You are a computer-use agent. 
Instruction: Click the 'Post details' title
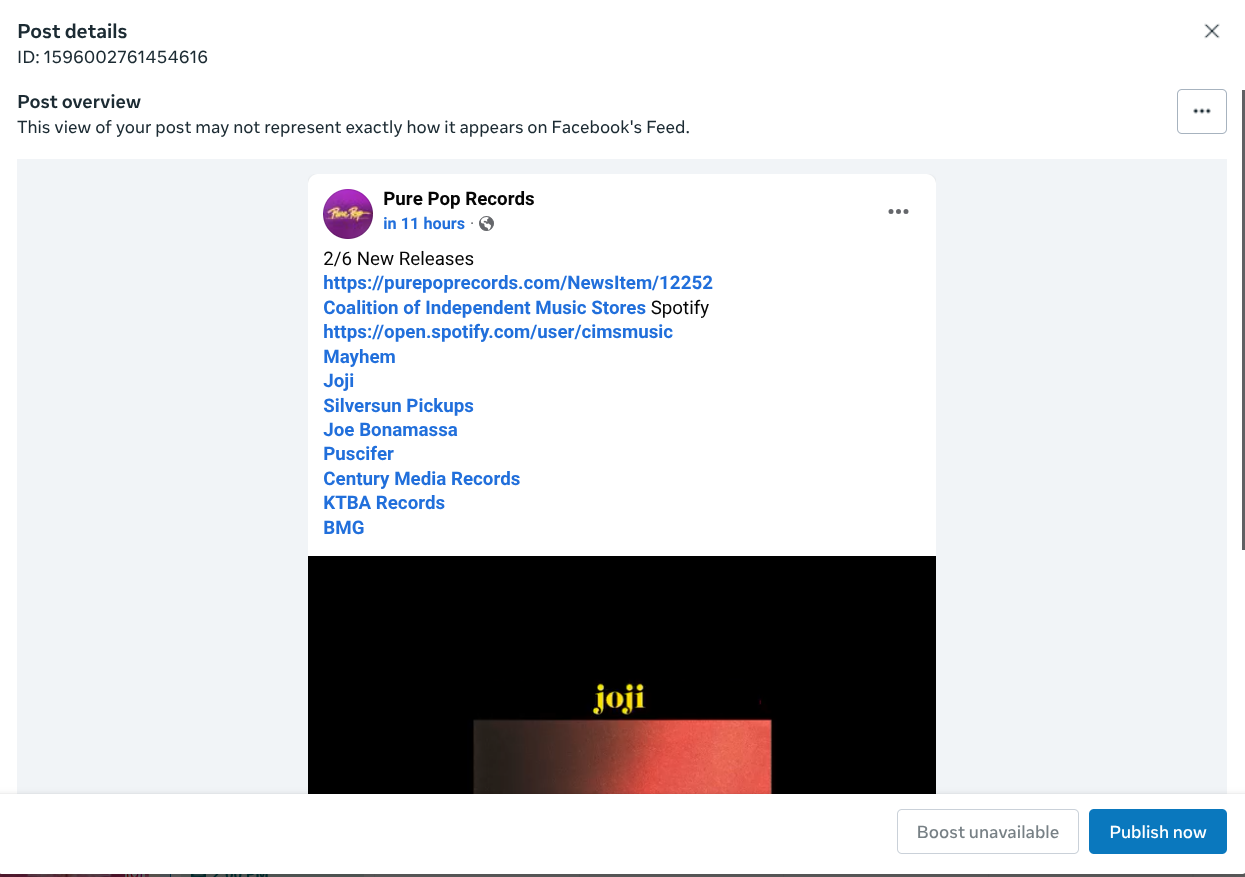click(x=72, y=31)
